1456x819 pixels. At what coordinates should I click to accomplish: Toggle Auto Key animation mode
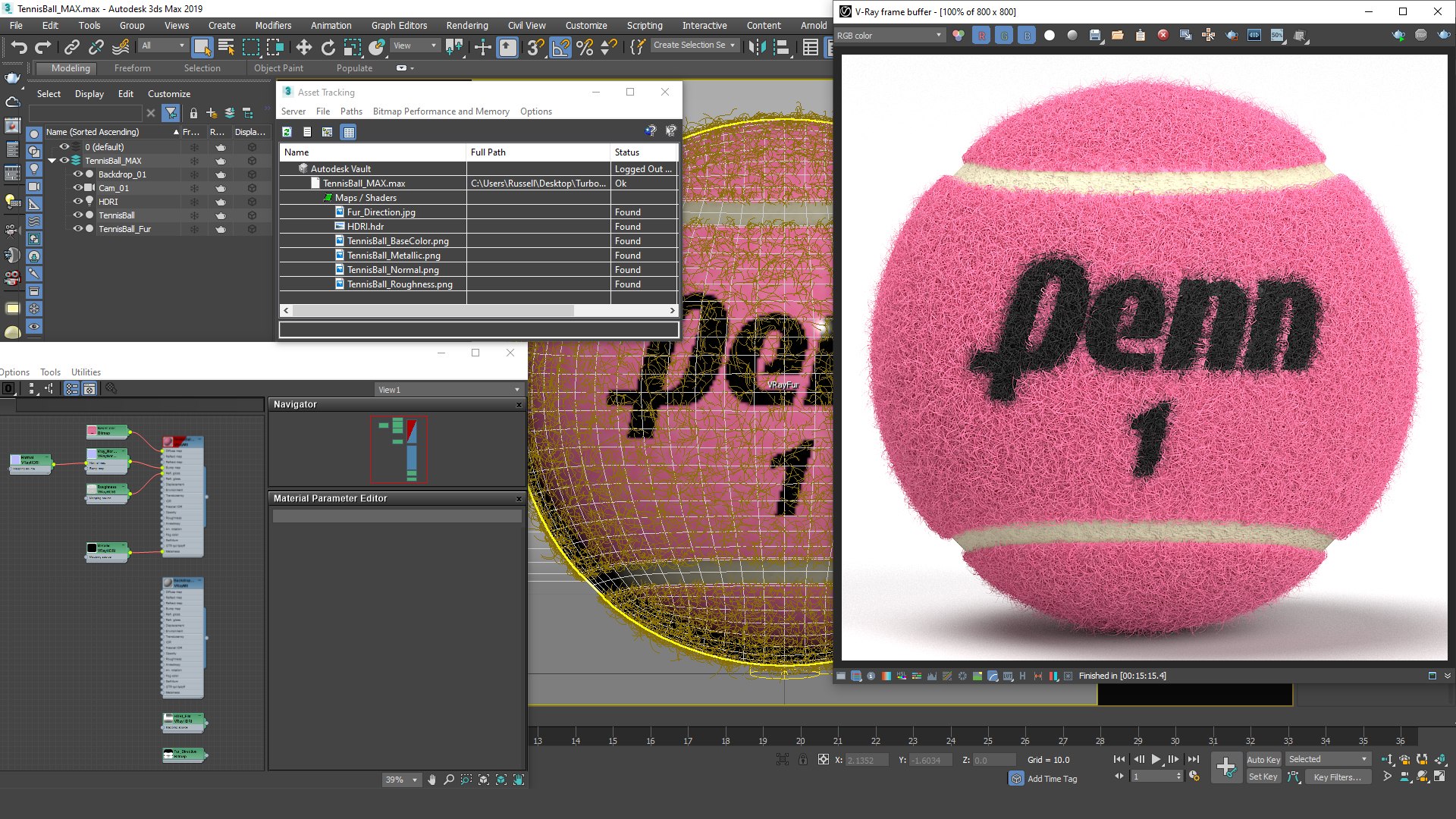pyautogui.click(x=1263, y=759)
